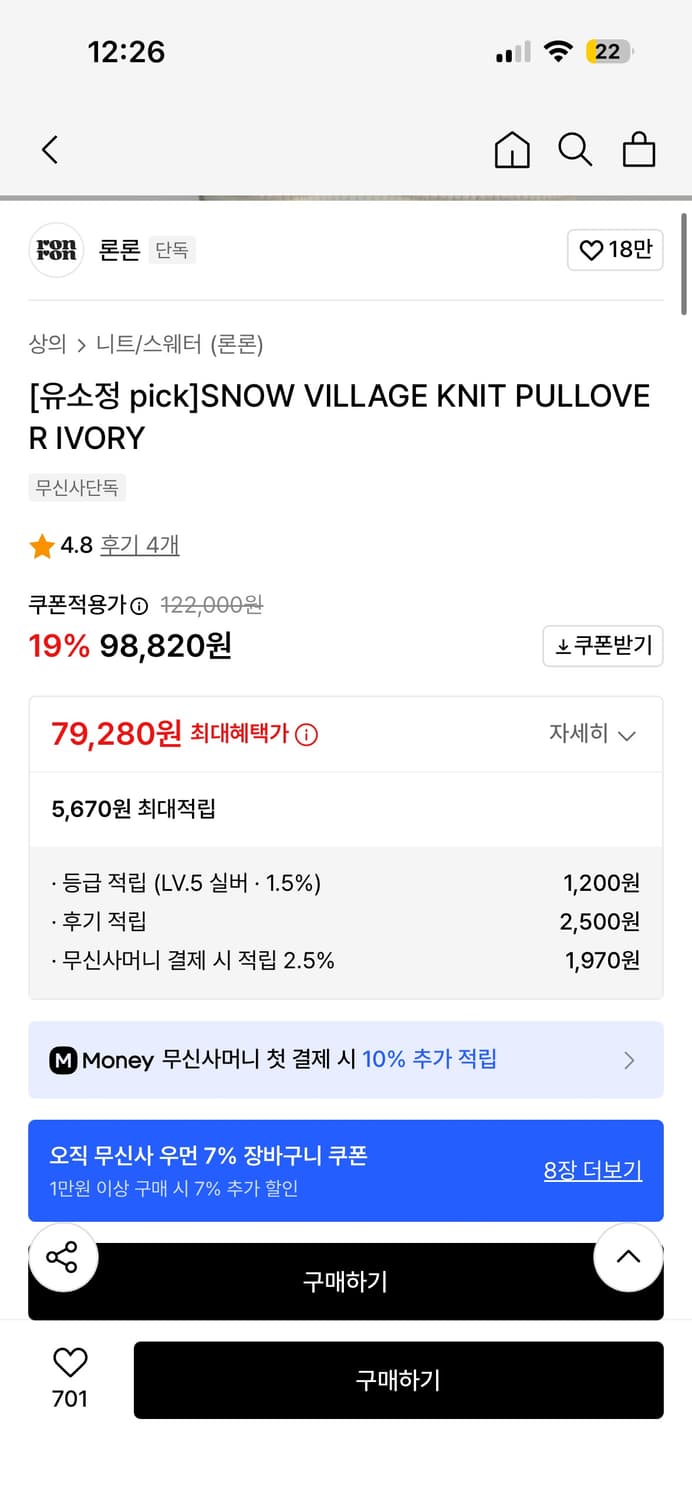Tap the back arrow at top left
Screen dimensions: 692x1500
pyautogui.click(x=50, y=149)
